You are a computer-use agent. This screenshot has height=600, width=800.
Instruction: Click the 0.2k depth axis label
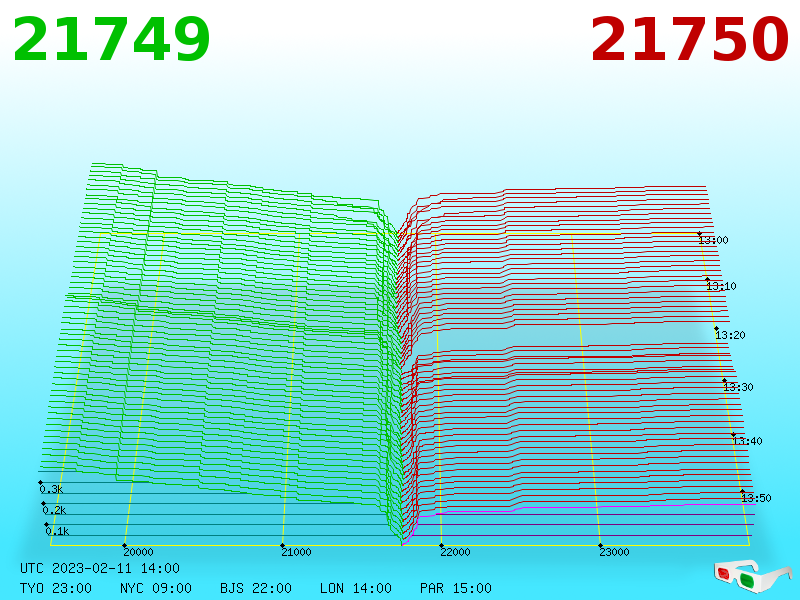pos(54,510)
